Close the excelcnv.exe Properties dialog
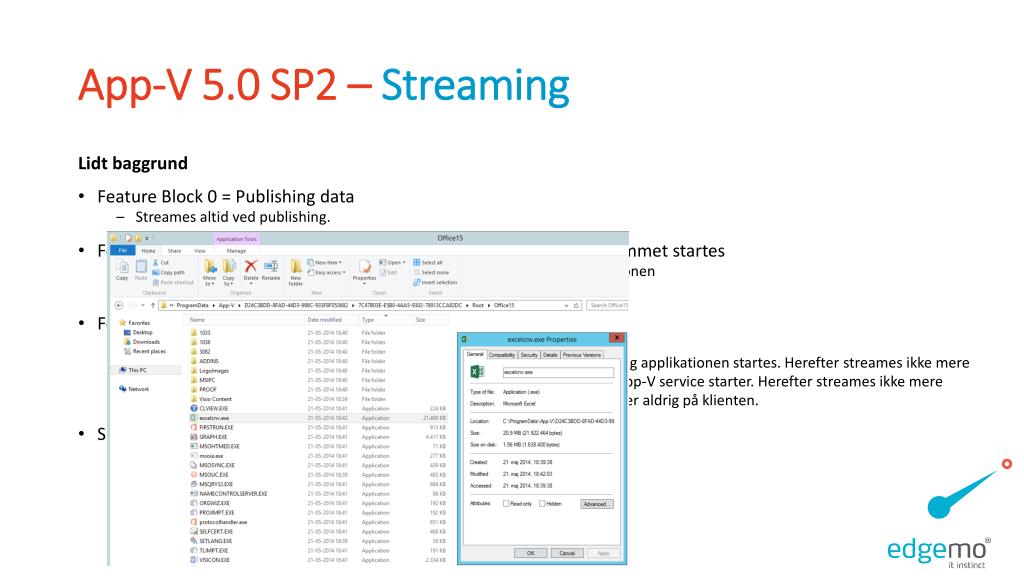Image resolution: width=1024 pixels, height=576 pixels. point(616,338)
